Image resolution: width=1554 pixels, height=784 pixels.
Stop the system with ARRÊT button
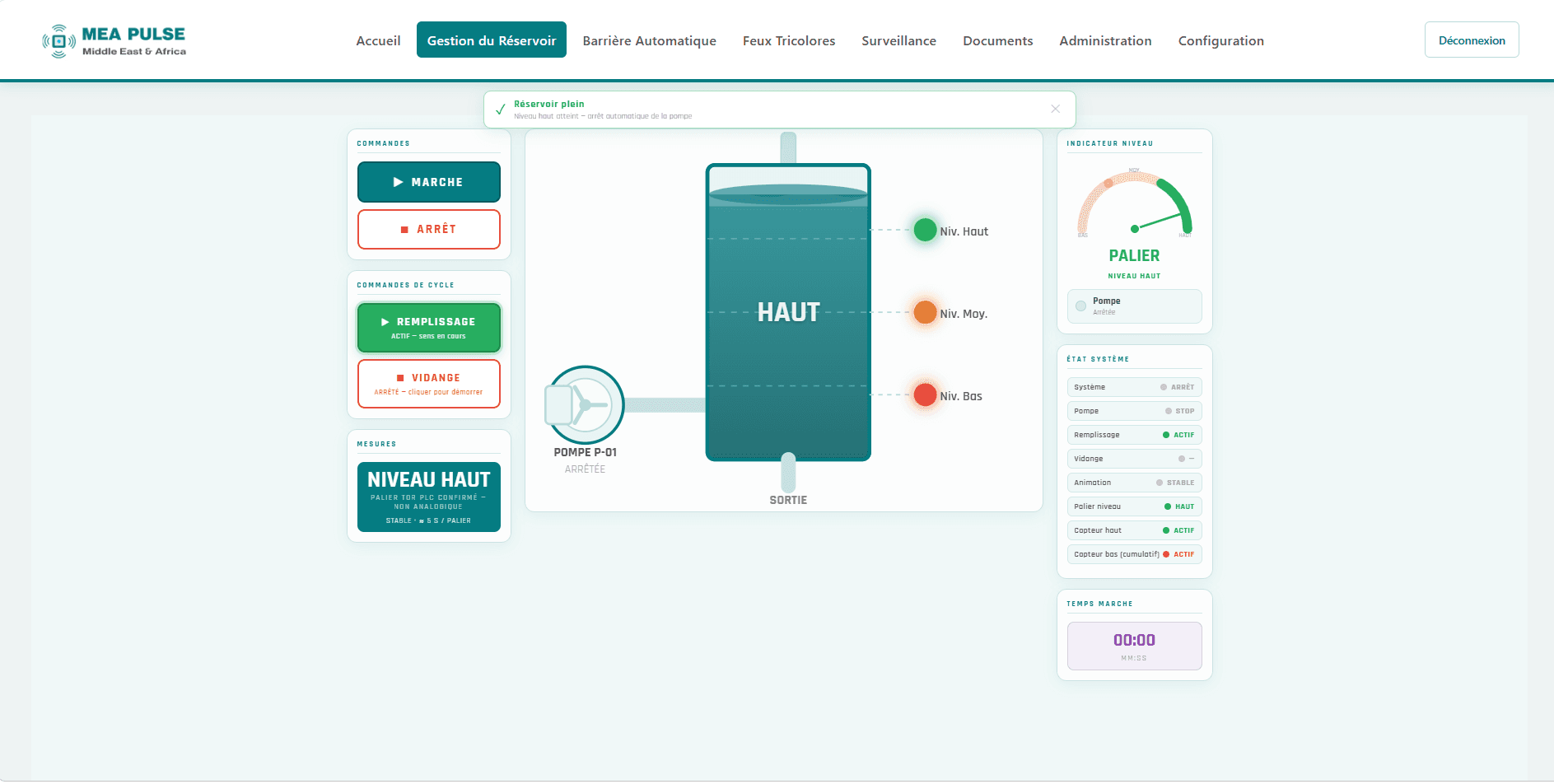(x=429, y=229)
